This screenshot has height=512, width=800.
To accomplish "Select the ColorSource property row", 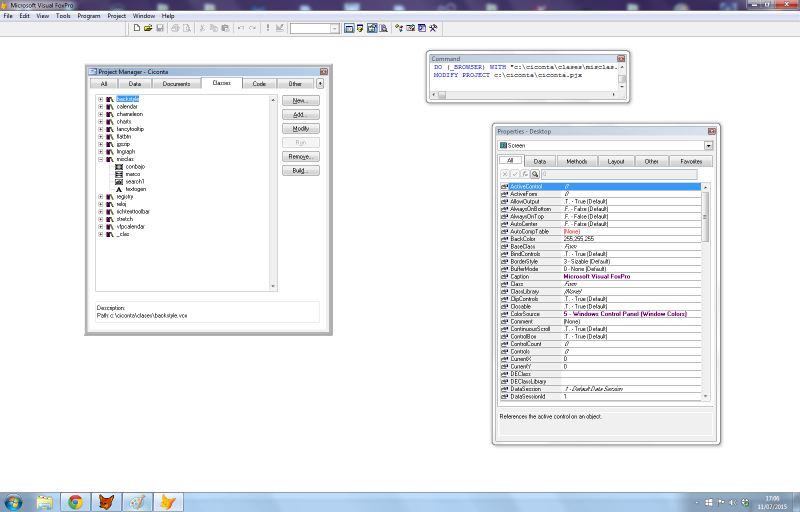I will (x=600, y=314).
